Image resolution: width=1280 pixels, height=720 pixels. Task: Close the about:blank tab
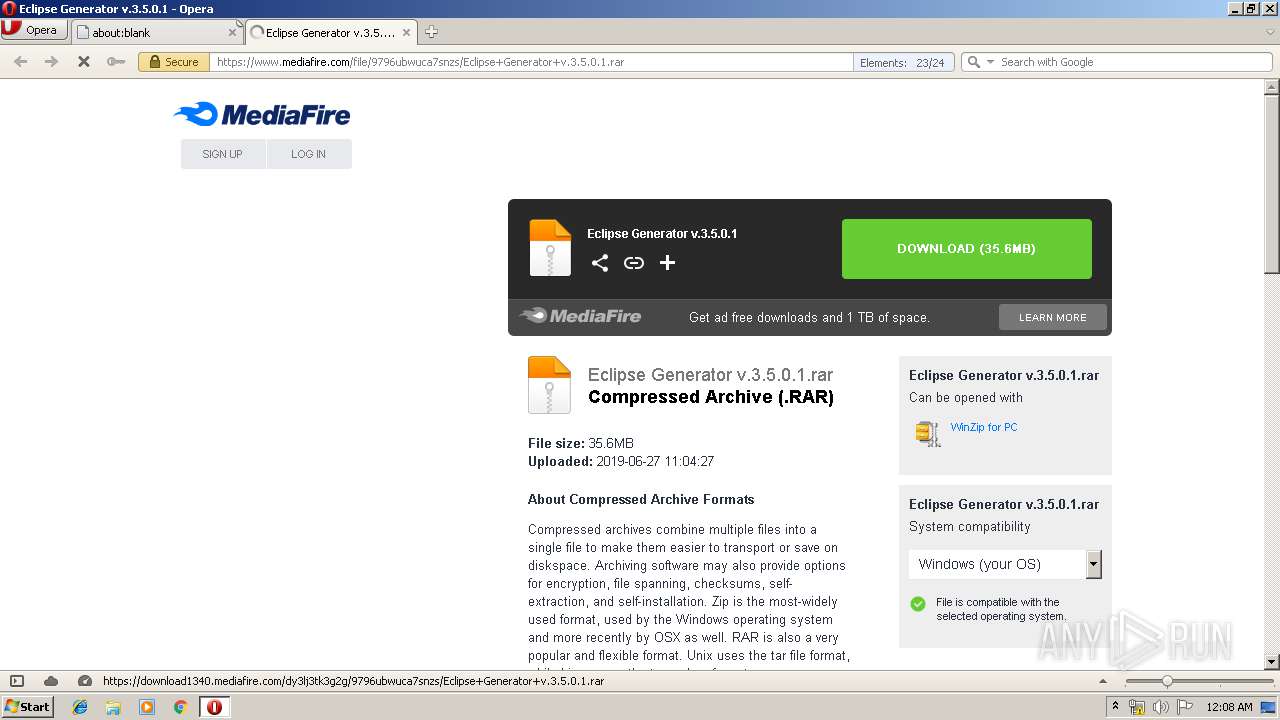(x=232, y=33)
